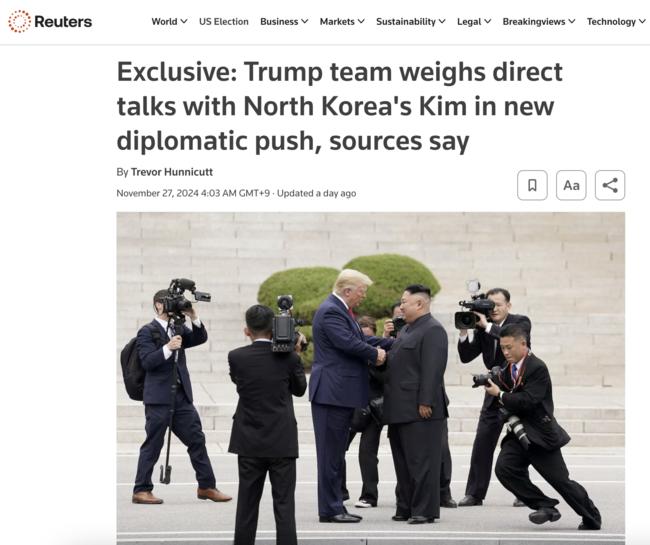Open the Trump and Kim handshake photo
Viewport: 650px width, 545px height.
[371, 378]
